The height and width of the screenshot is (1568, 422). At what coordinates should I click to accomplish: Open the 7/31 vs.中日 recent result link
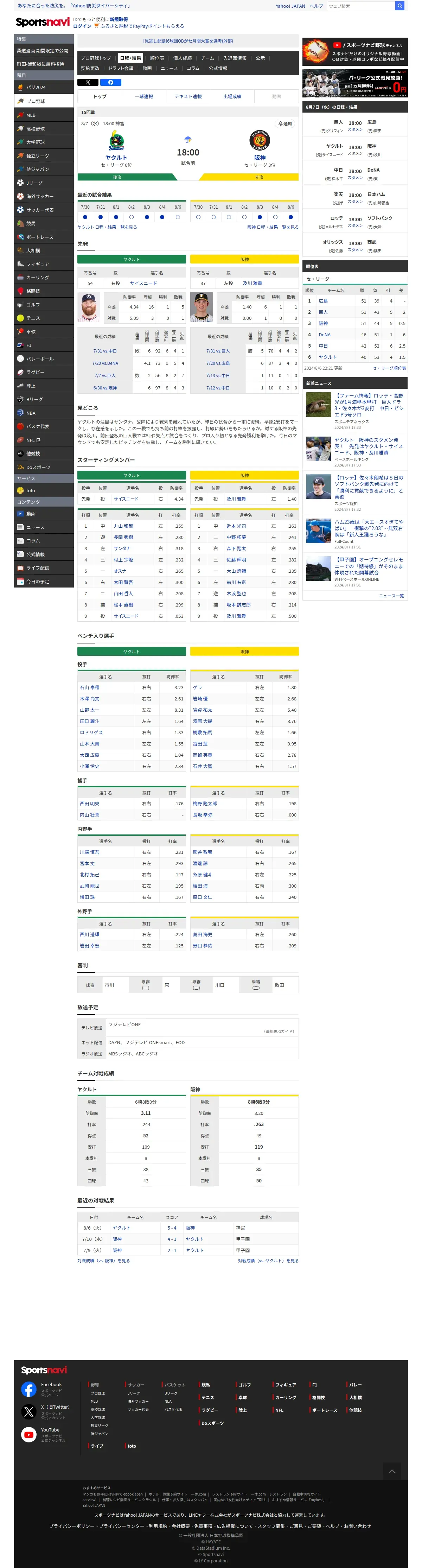[x=104, y=351]
